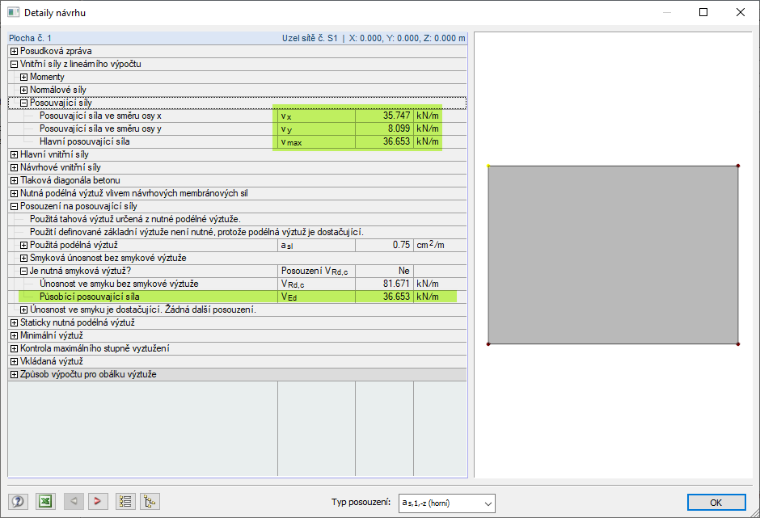Expand the Použitá podélná výztuž node

pos(24,245)
